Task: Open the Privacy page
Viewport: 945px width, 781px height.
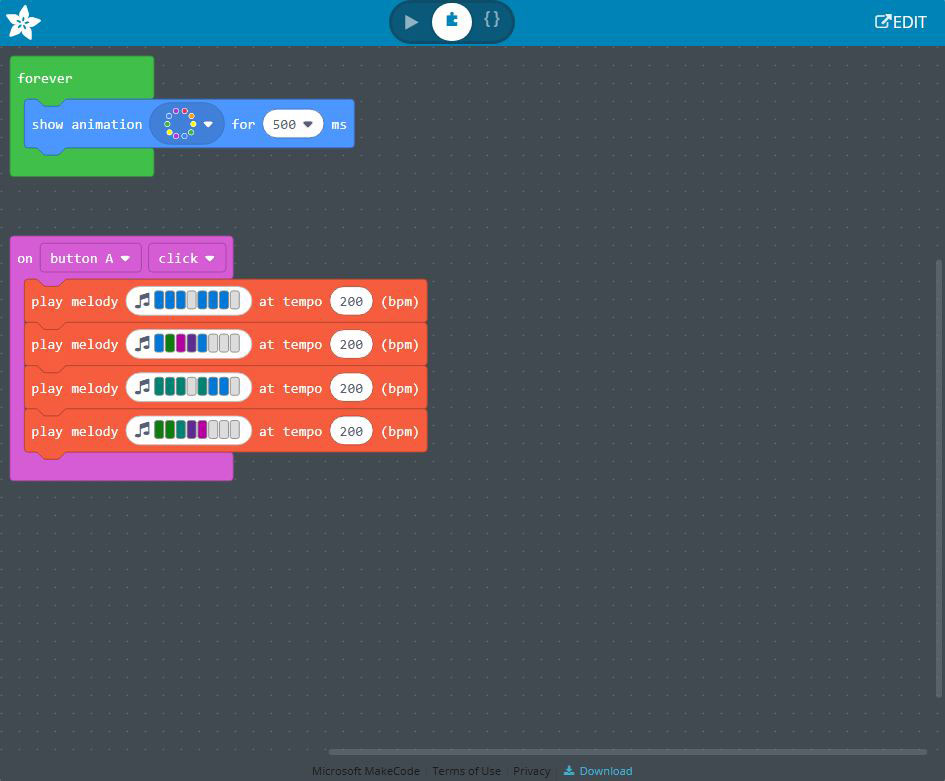Action: pos(531,770)
